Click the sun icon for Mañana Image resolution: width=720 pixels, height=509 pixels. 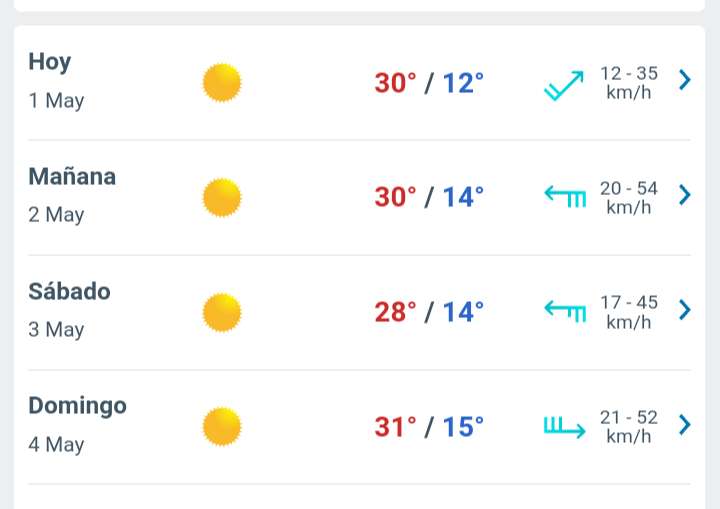click(222, 197)
